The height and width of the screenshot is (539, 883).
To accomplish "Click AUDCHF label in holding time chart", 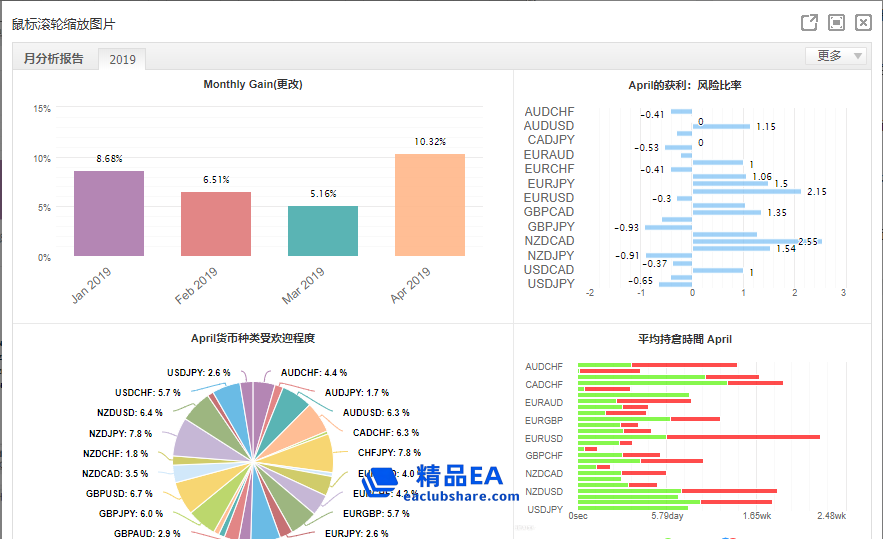I will click(x=544, y=367).
